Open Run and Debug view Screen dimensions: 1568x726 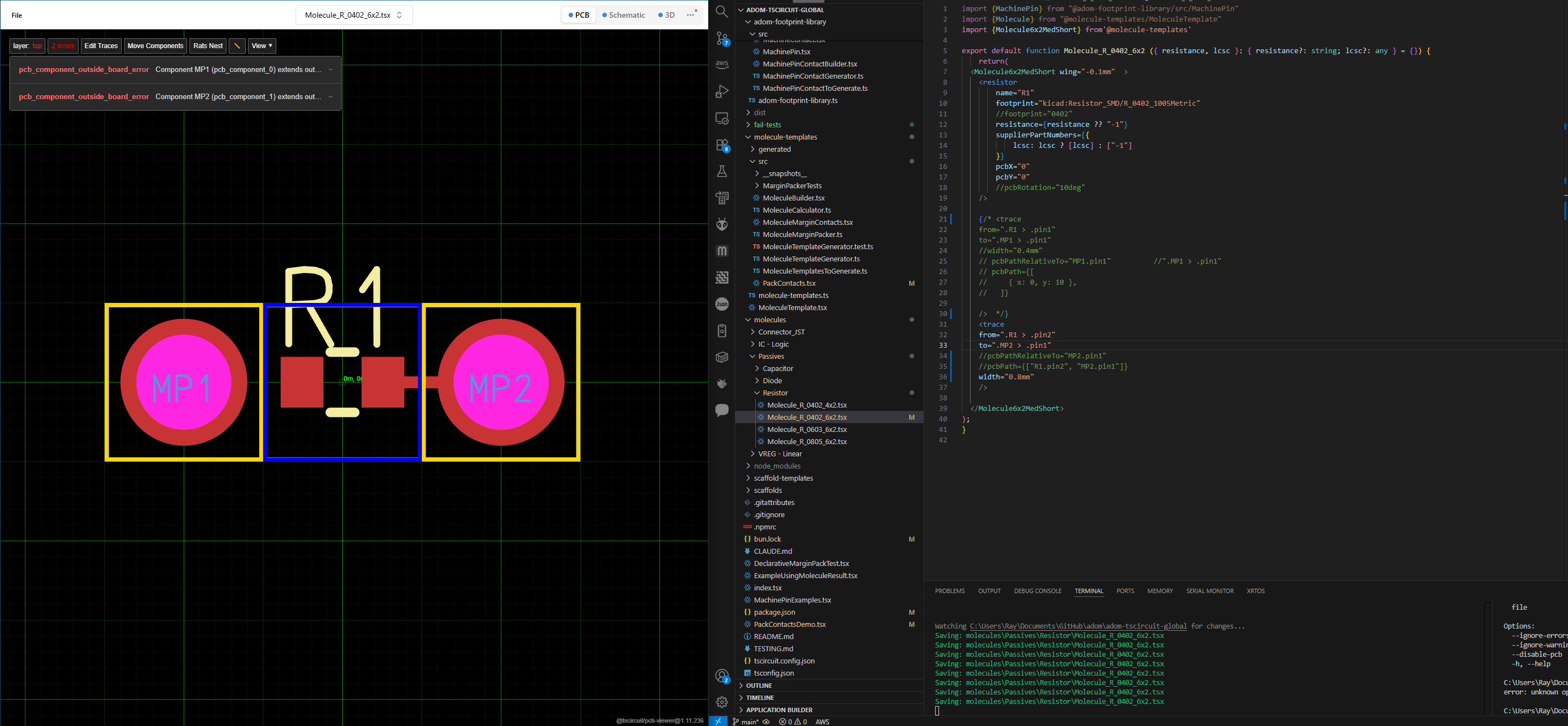coord(722,91)
